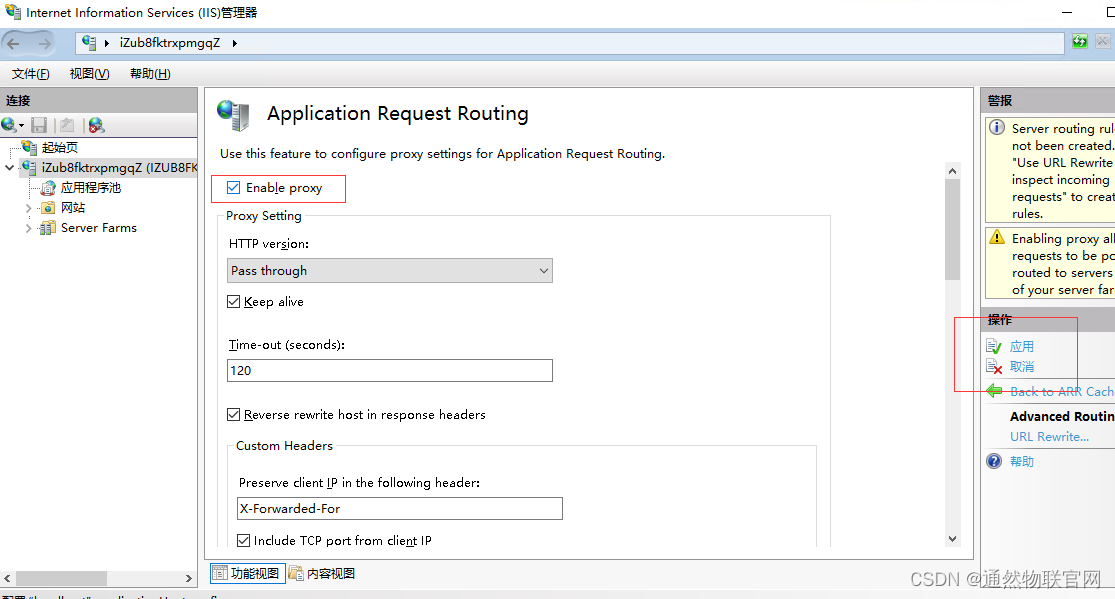The image size is (1115, 599).
Task: Click the Application Pools icon in tree
Action: click(x=48, y=188)
